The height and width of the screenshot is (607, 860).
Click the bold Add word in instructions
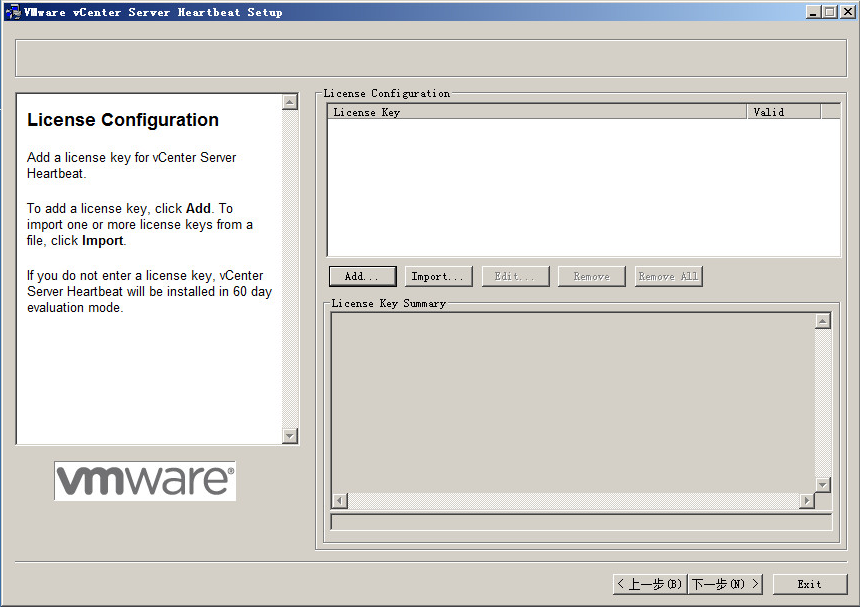[x=199, y=208]
